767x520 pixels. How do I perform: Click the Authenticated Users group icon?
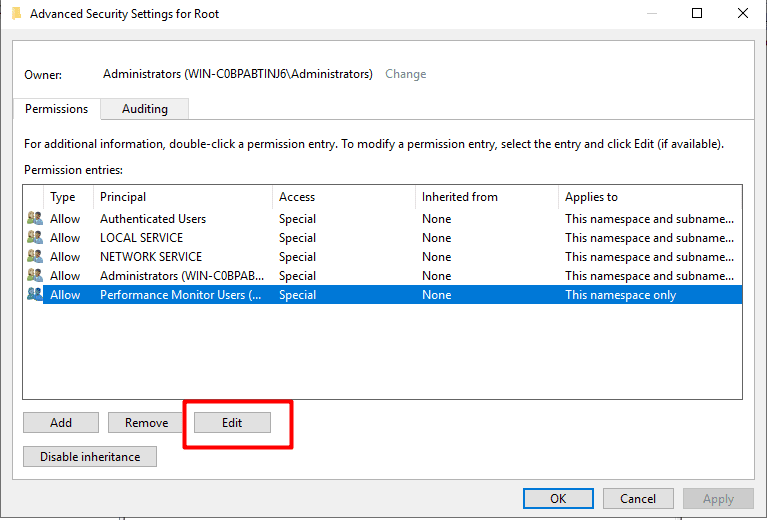pyautogui.click(x=35, y=218)
